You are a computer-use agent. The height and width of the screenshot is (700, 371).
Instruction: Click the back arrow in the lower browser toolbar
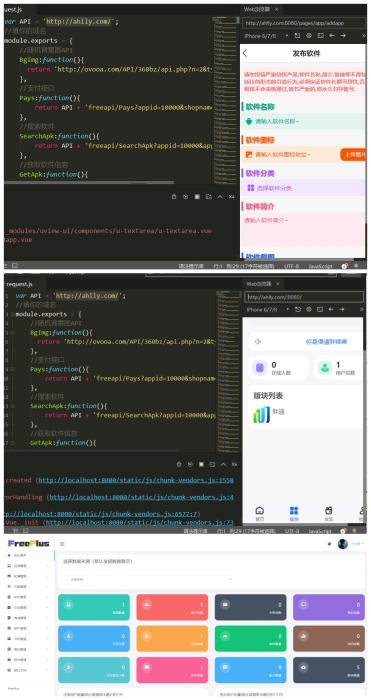331,309
